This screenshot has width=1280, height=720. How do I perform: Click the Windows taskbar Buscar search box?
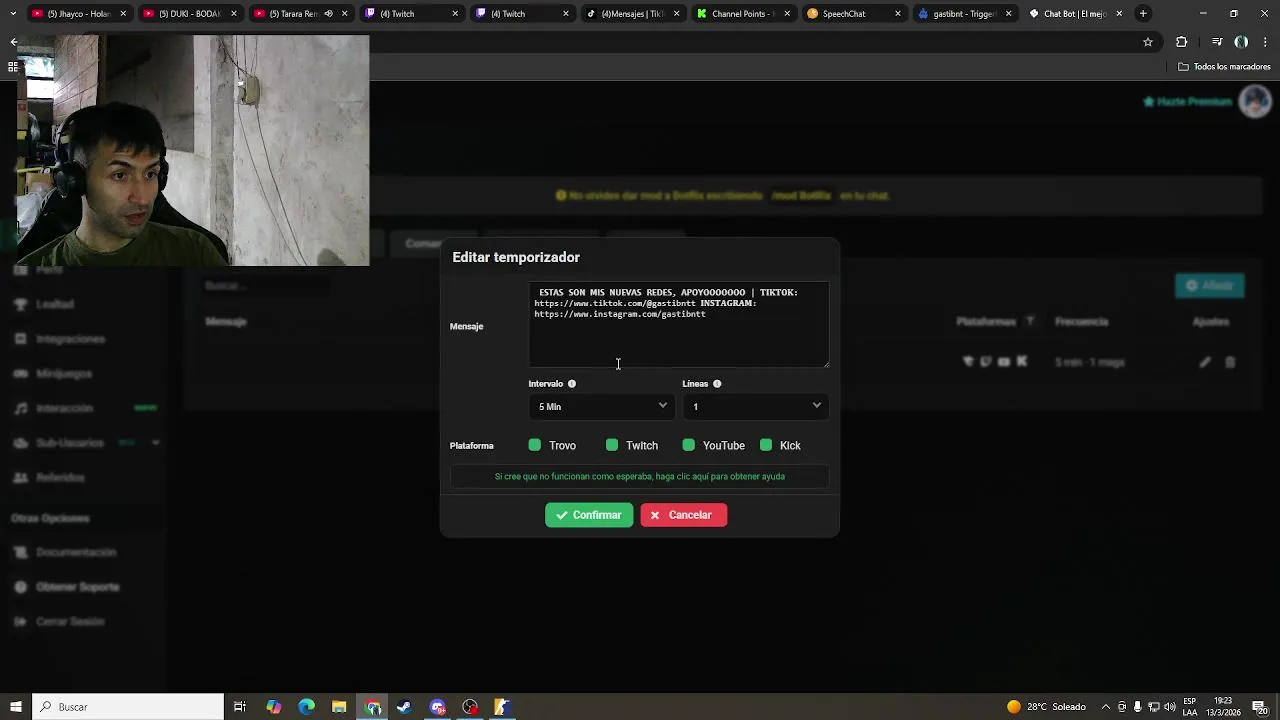(x=128, y=707)
